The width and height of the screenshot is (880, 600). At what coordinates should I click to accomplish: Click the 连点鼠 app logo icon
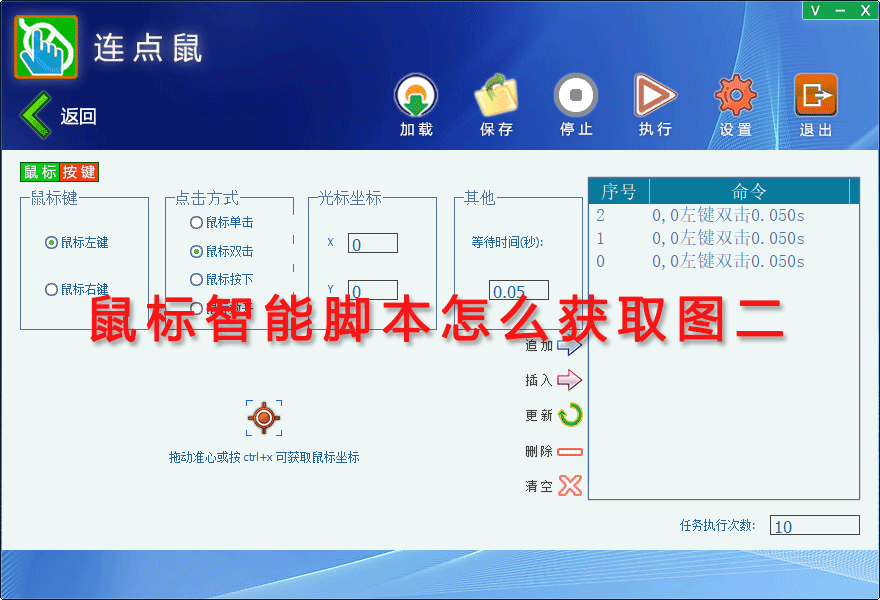click(46, 47)
